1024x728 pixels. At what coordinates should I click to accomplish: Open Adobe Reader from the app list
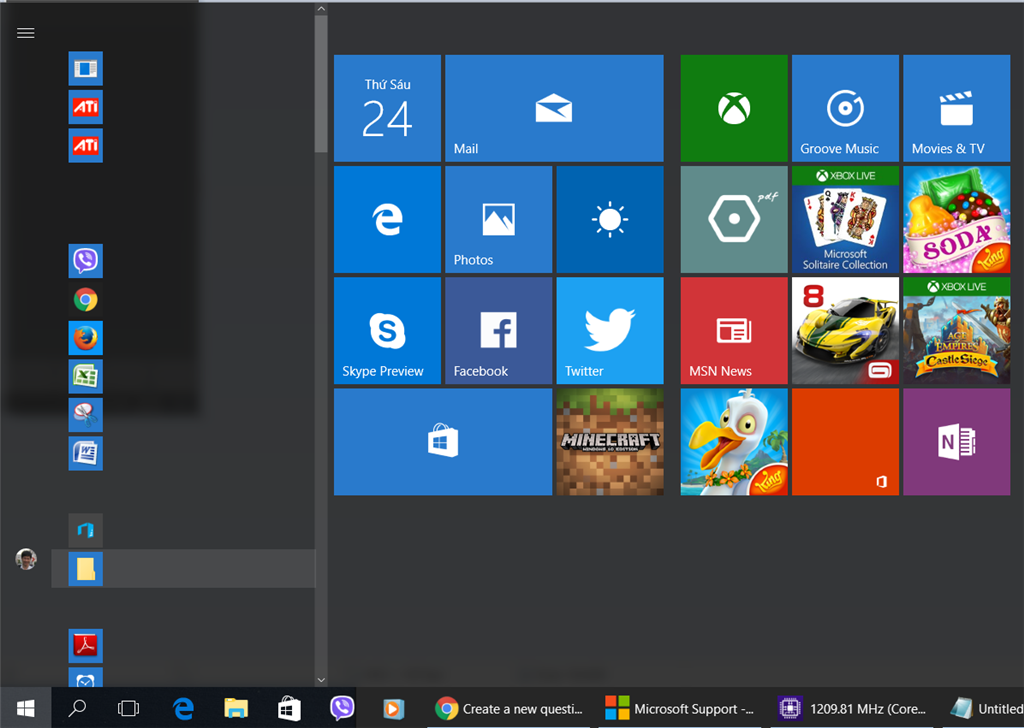pos(86,646)
